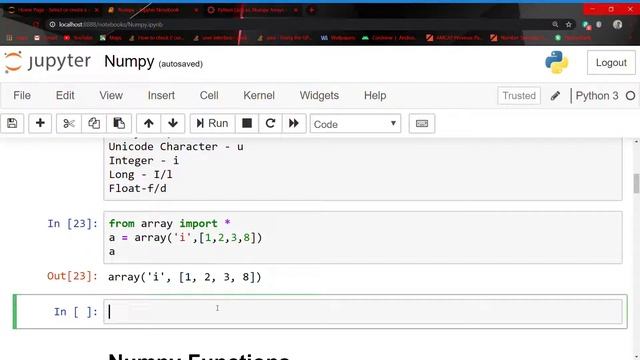Open the Maps bookmark

coord(111,38)
